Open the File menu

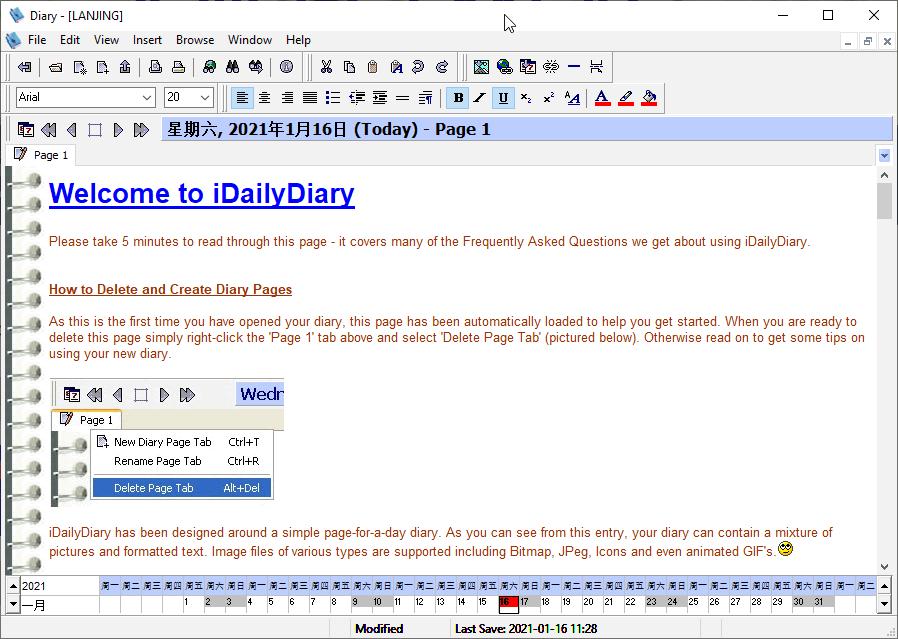pyautogui.click(x=37, y=40)
